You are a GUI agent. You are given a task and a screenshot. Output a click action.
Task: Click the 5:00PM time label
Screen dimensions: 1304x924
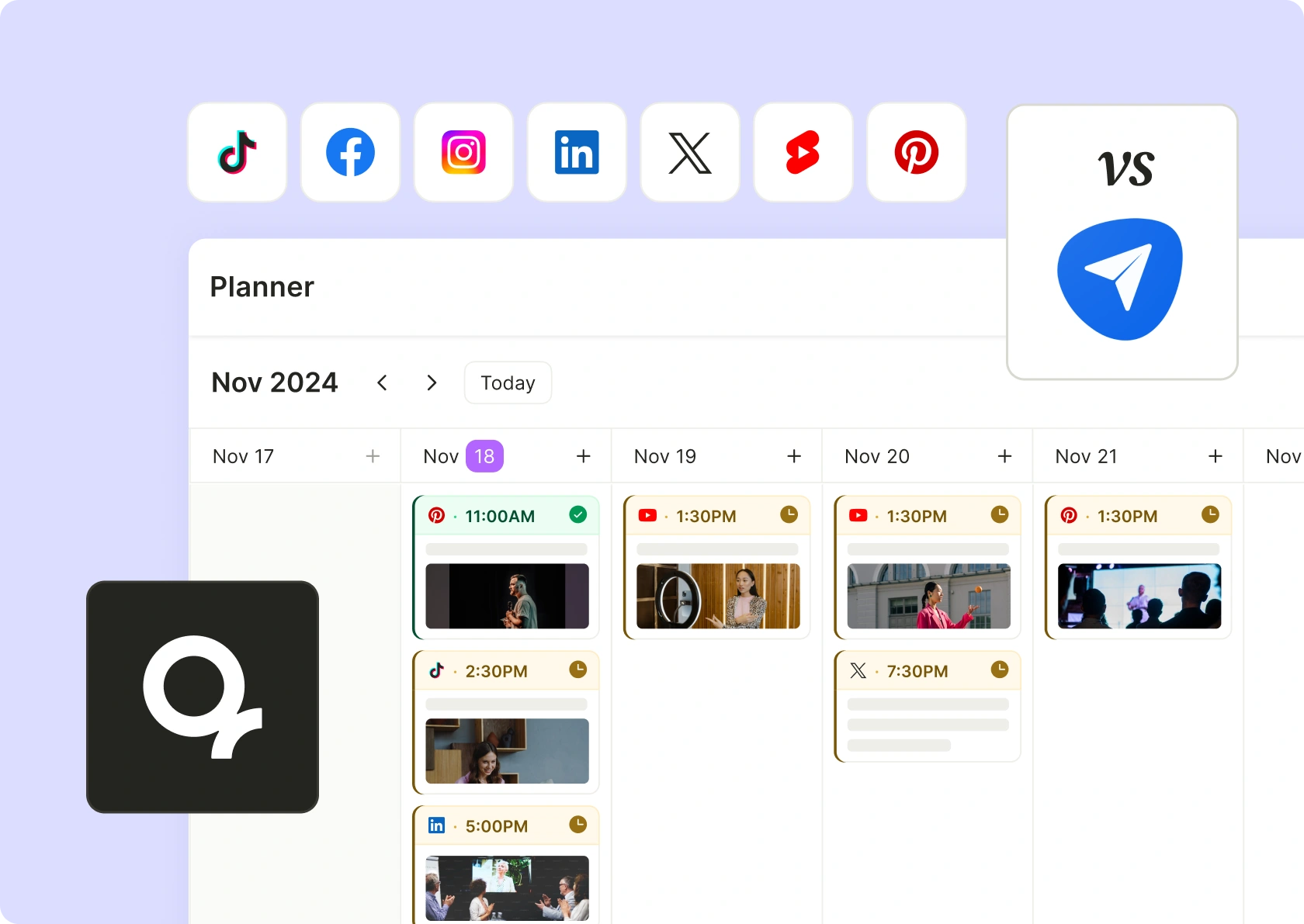497,826
